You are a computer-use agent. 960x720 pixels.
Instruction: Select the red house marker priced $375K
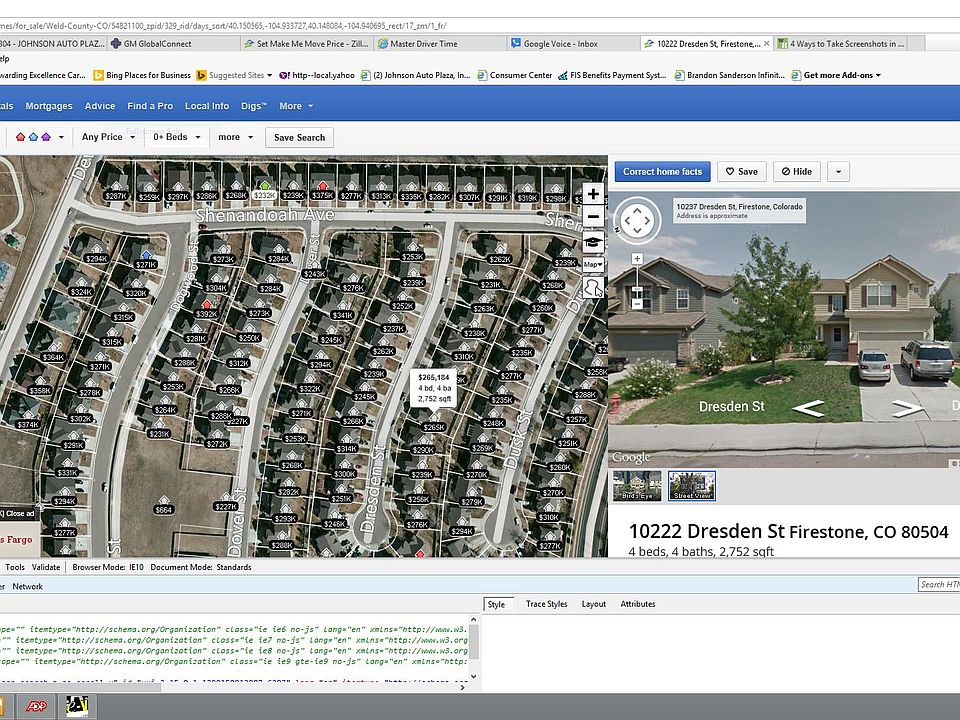click(323, 190)
